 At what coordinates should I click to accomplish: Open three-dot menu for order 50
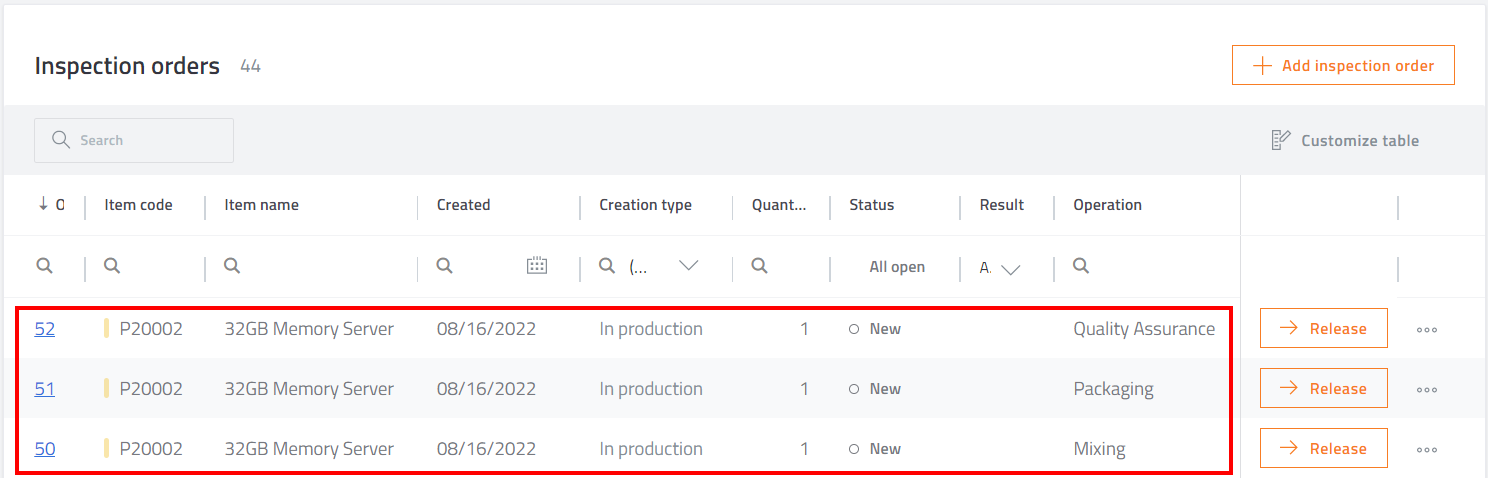[1427, 449]
